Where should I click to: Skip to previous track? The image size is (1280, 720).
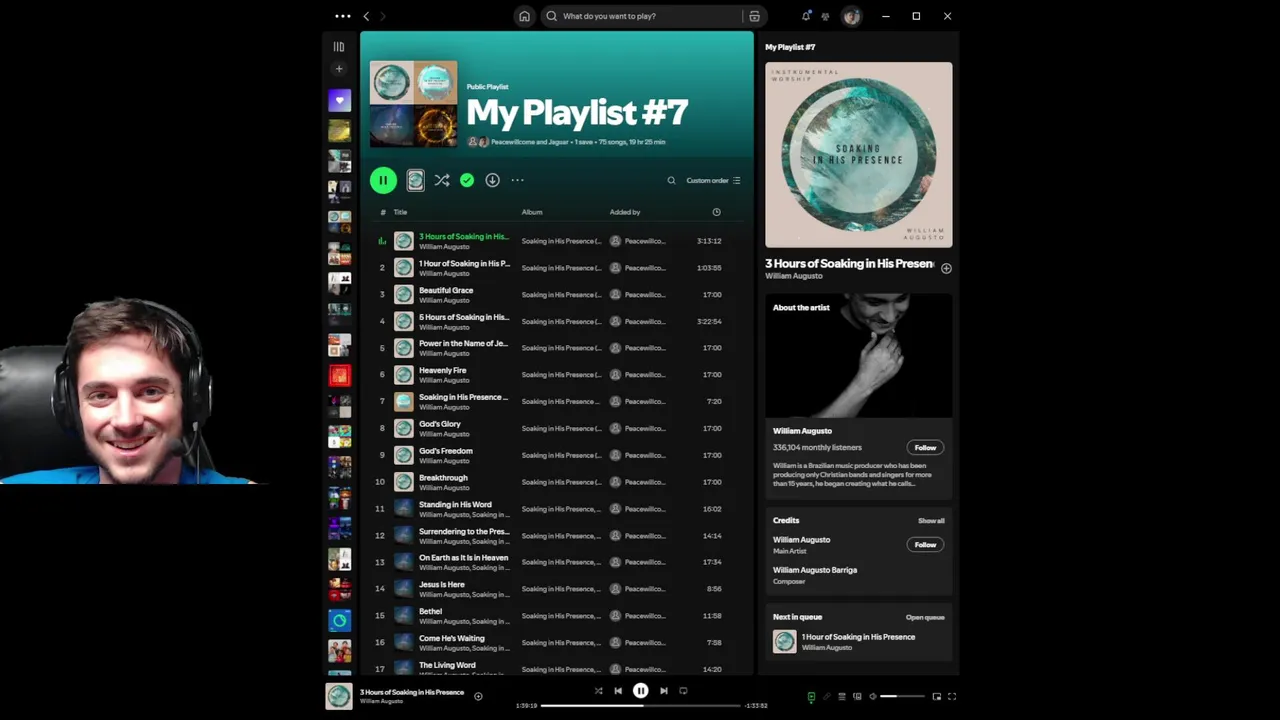click(618, 691)
